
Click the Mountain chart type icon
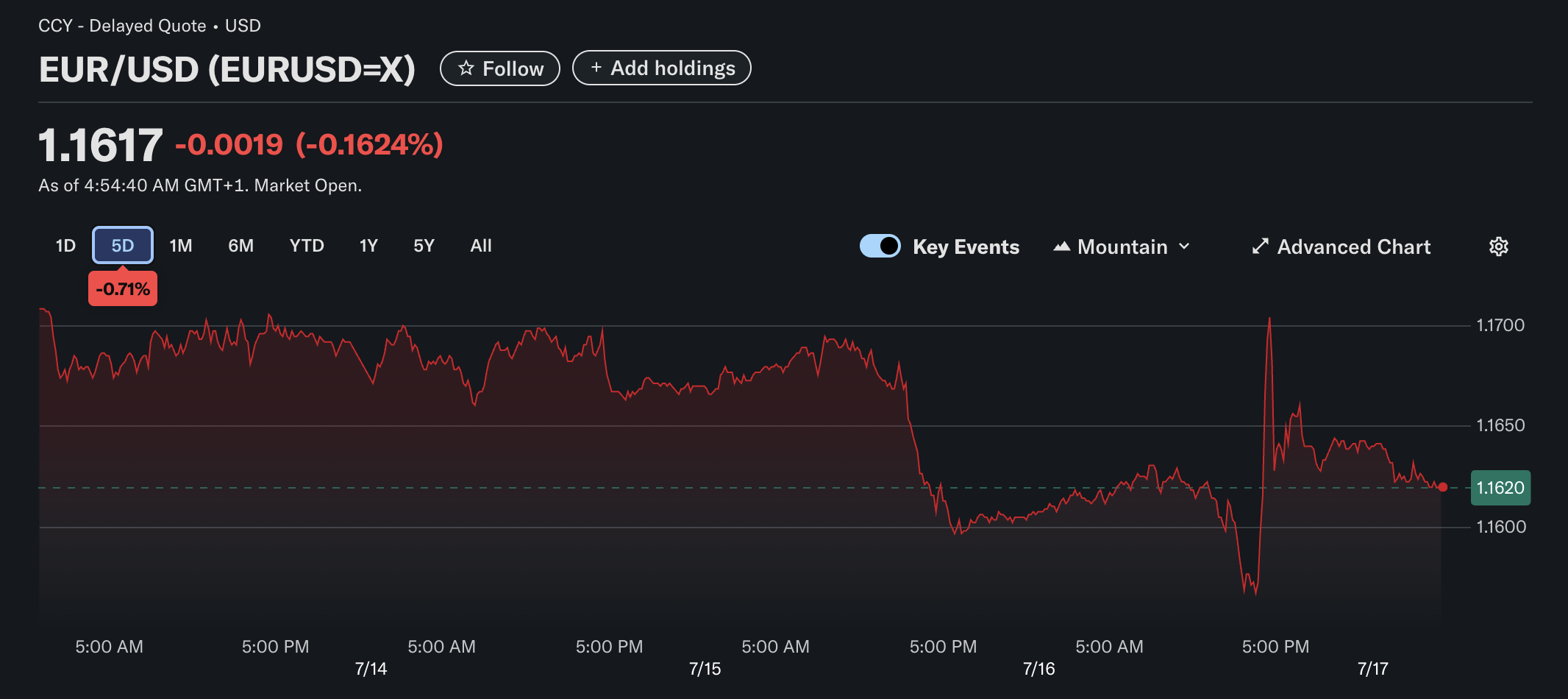(1061, 246)
